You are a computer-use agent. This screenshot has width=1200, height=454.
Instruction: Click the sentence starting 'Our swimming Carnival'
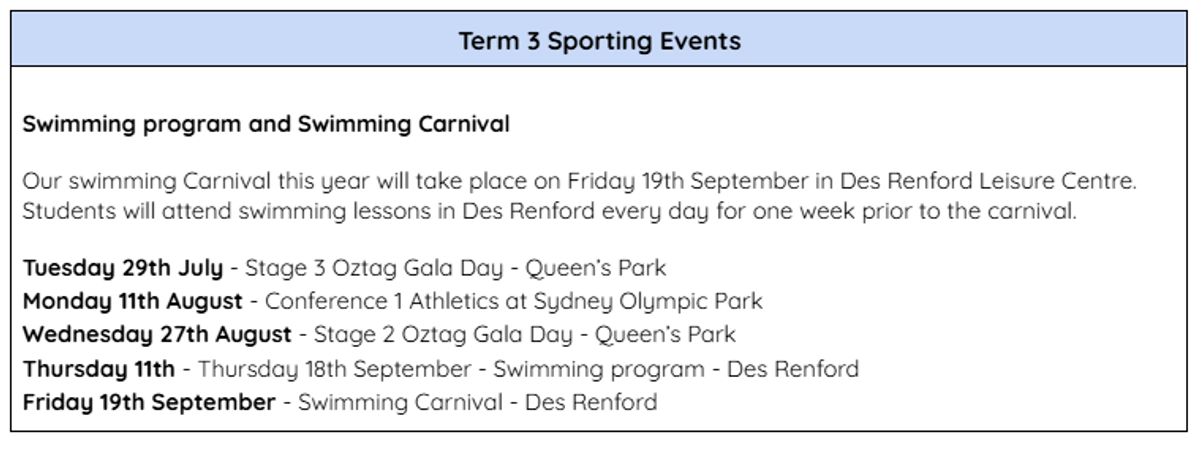(x=581, y=182)
